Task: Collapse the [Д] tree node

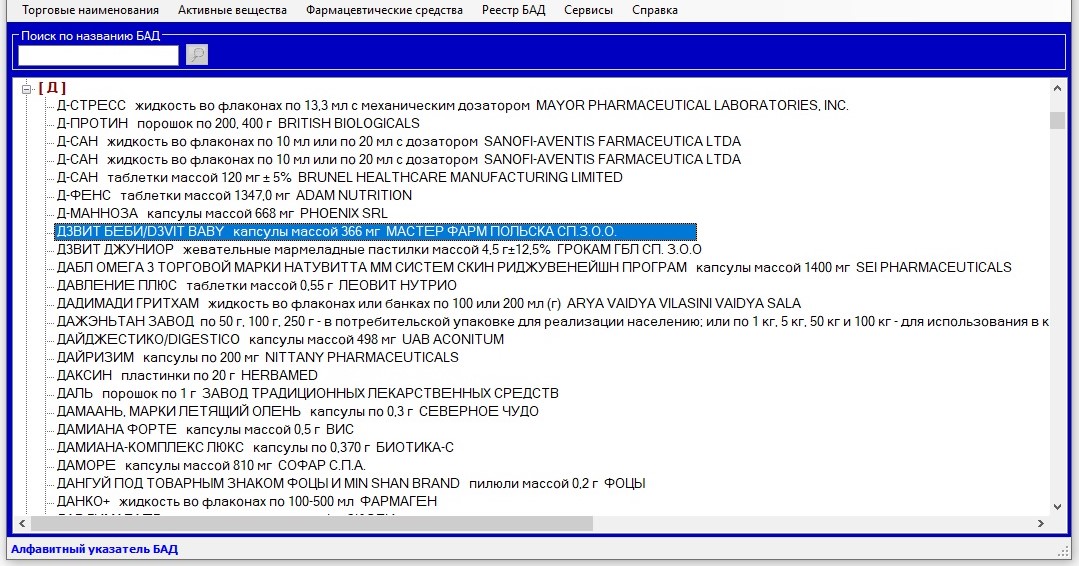Action: click(27, 88)
